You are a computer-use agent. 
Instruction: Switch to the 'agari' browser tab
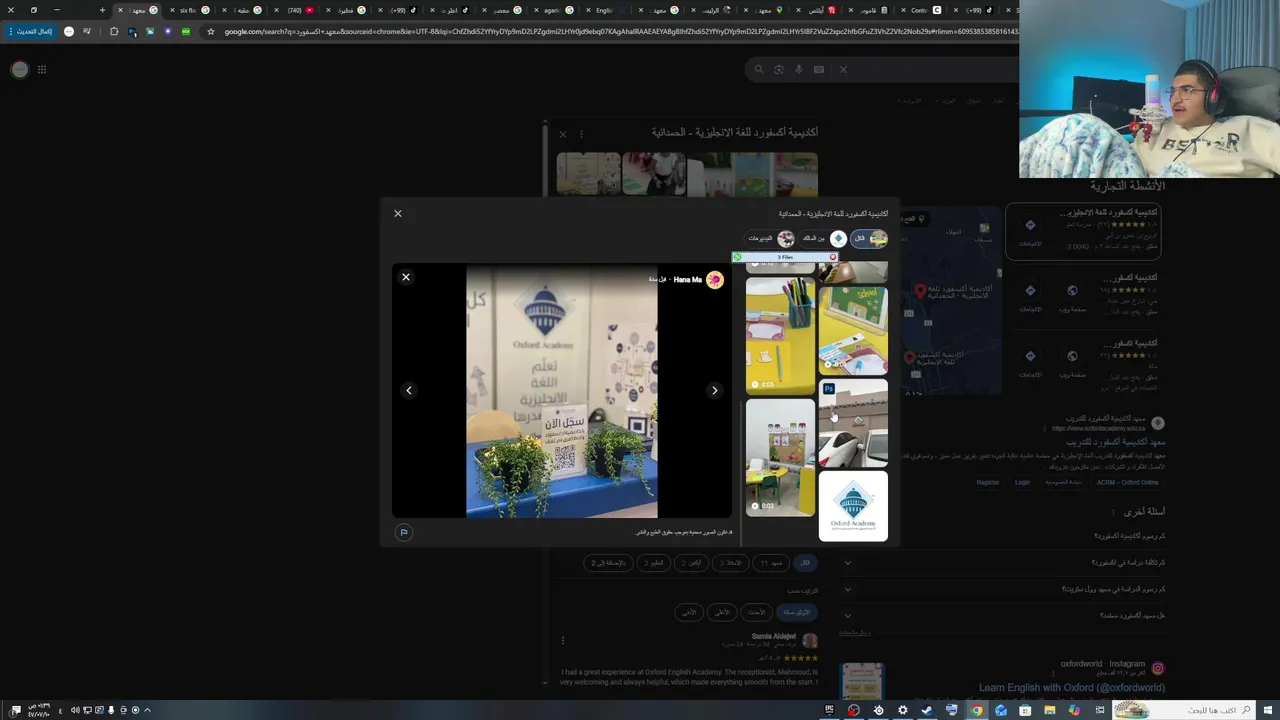pyautogui.click(x=559, y=10)
